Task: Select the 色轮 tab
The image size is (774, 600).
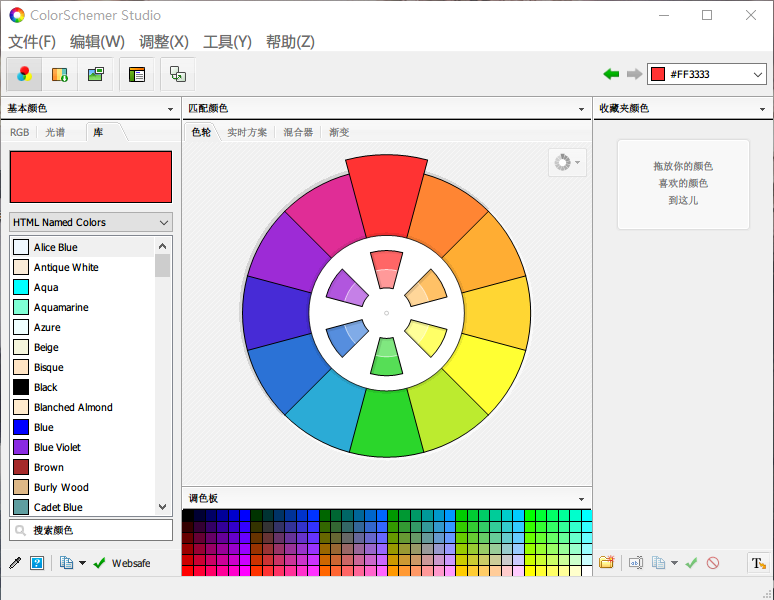Action: point(201,132)
